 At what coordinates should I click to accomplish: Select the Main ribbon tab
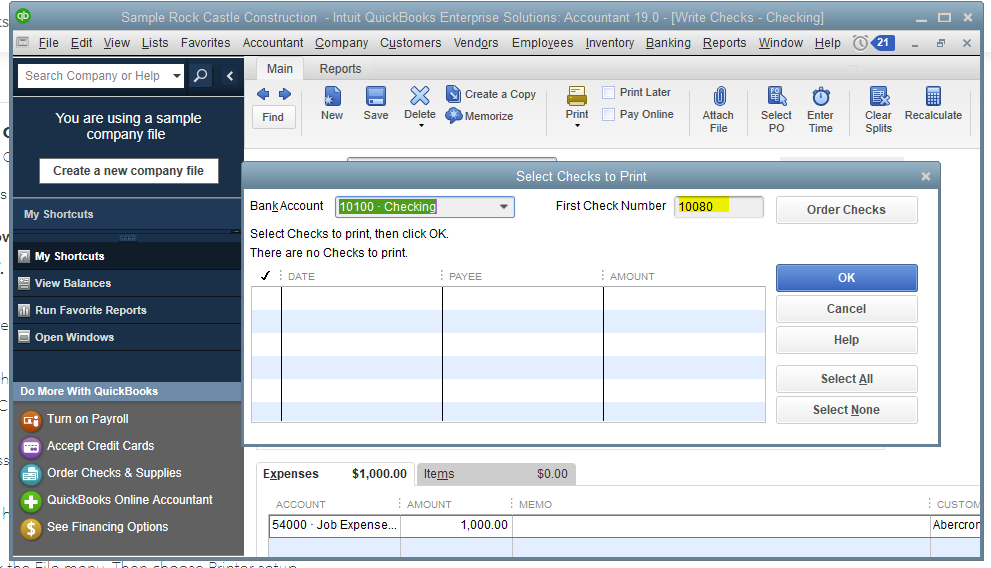[280, 69]
